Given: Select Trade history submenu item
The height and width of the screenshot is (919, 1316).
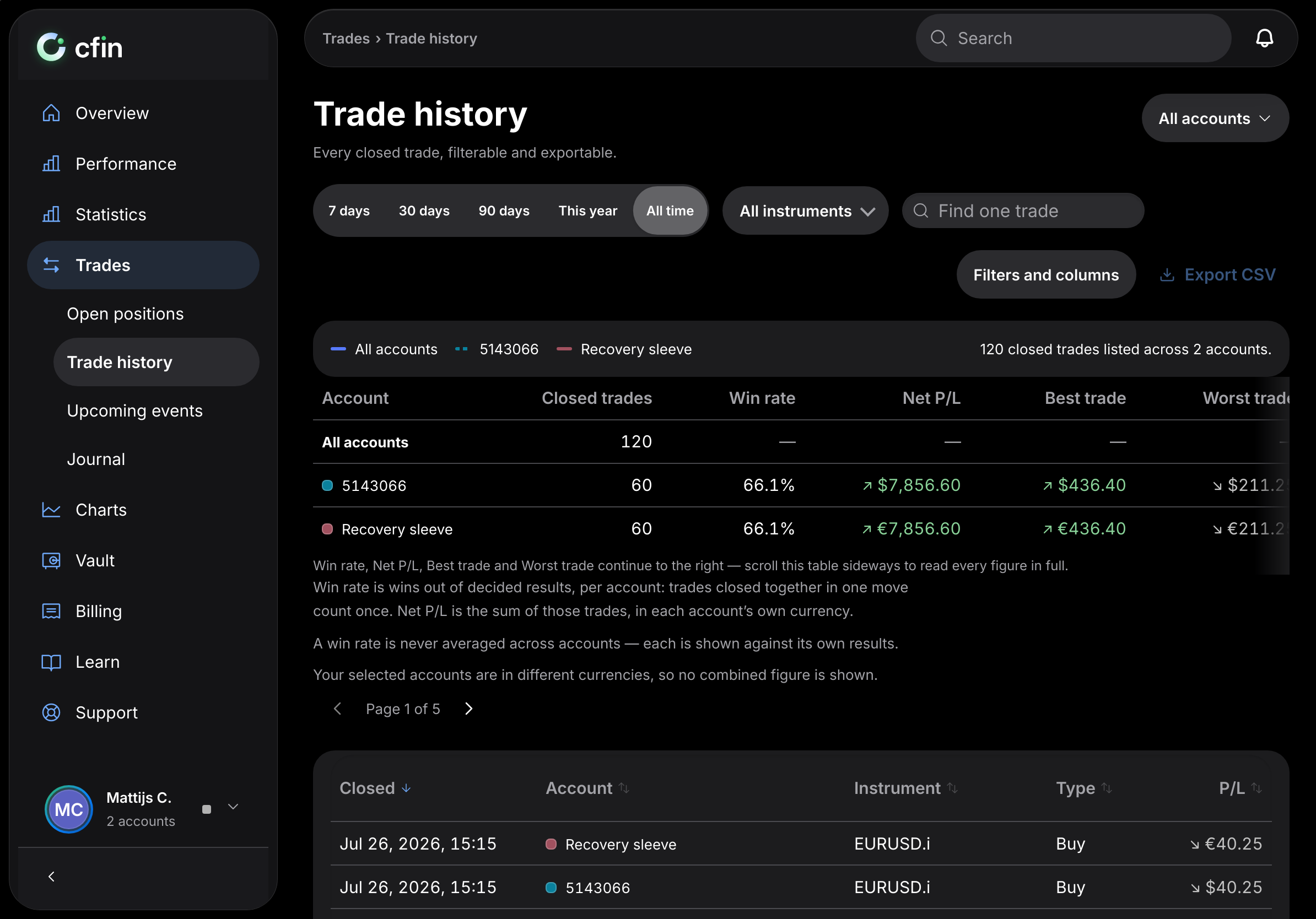Looking at the screenshot, I should [x=156, y=362].
